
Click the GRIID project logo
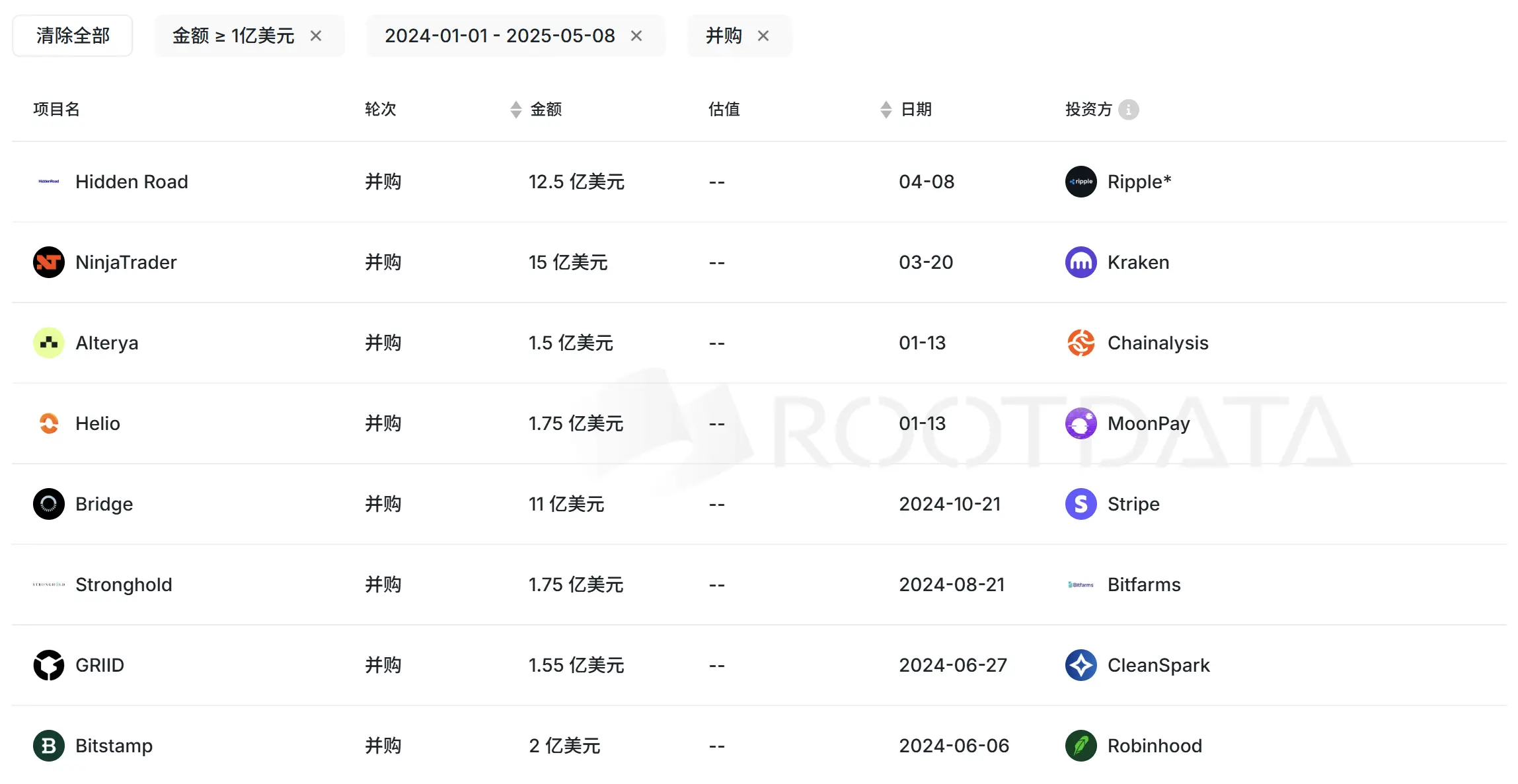(x=49, y=665)
